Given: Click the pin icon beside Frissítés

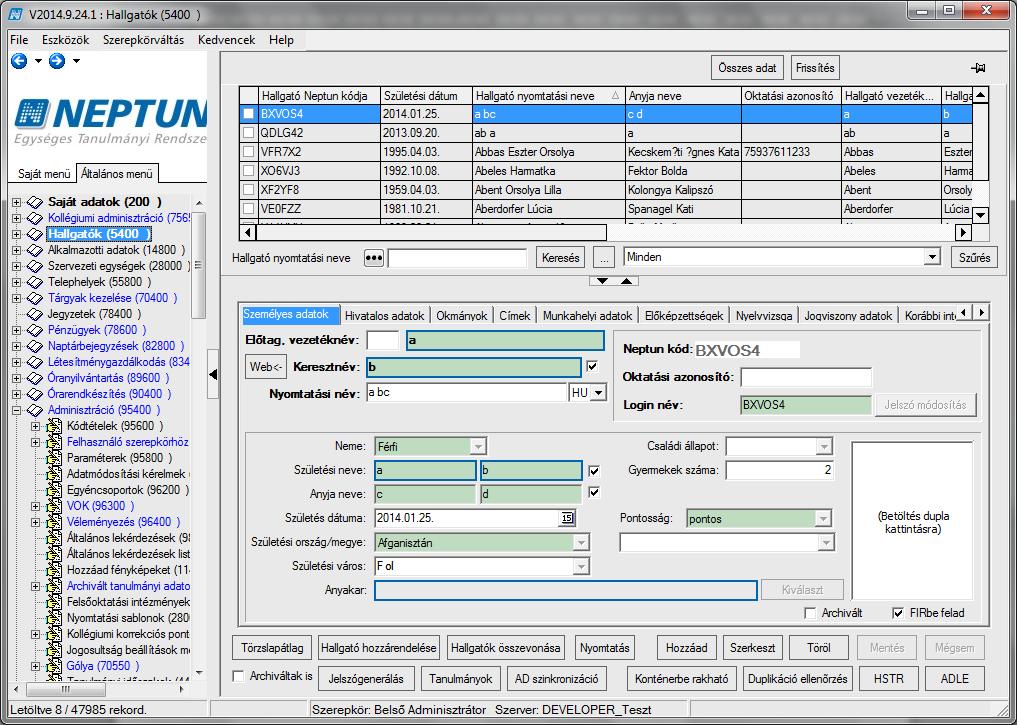Looking at the screenshot, I should pos(978,68).
